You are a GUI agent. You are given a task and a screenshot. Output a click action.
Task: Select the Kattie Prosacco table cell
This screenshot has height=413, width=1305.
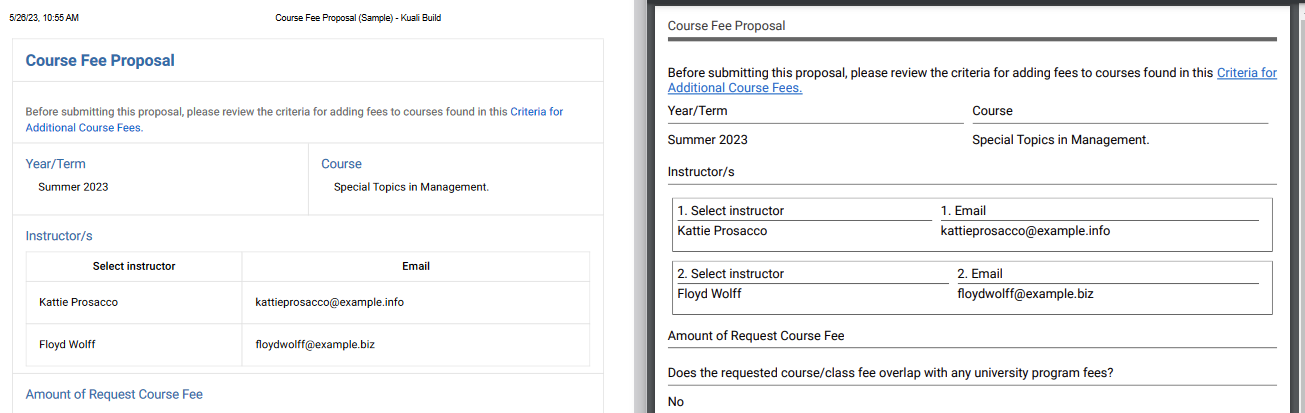pos(78,302)
